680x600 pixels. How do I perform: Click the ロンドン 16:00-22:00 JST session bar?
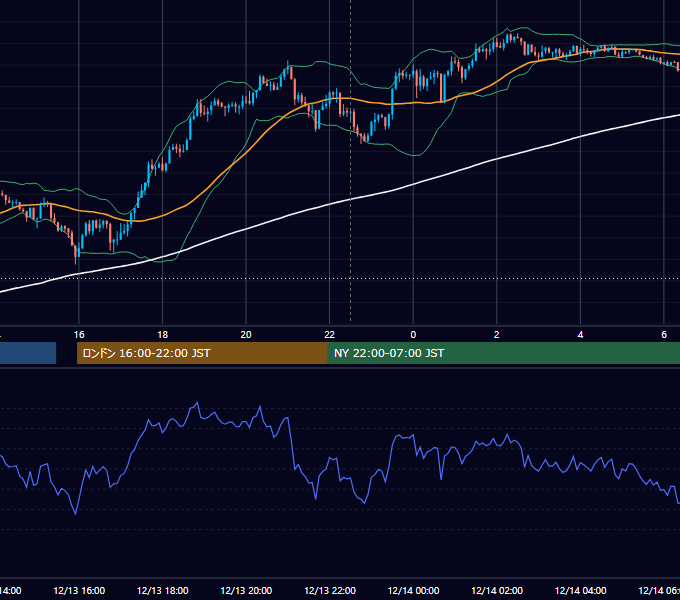(202, 353)
